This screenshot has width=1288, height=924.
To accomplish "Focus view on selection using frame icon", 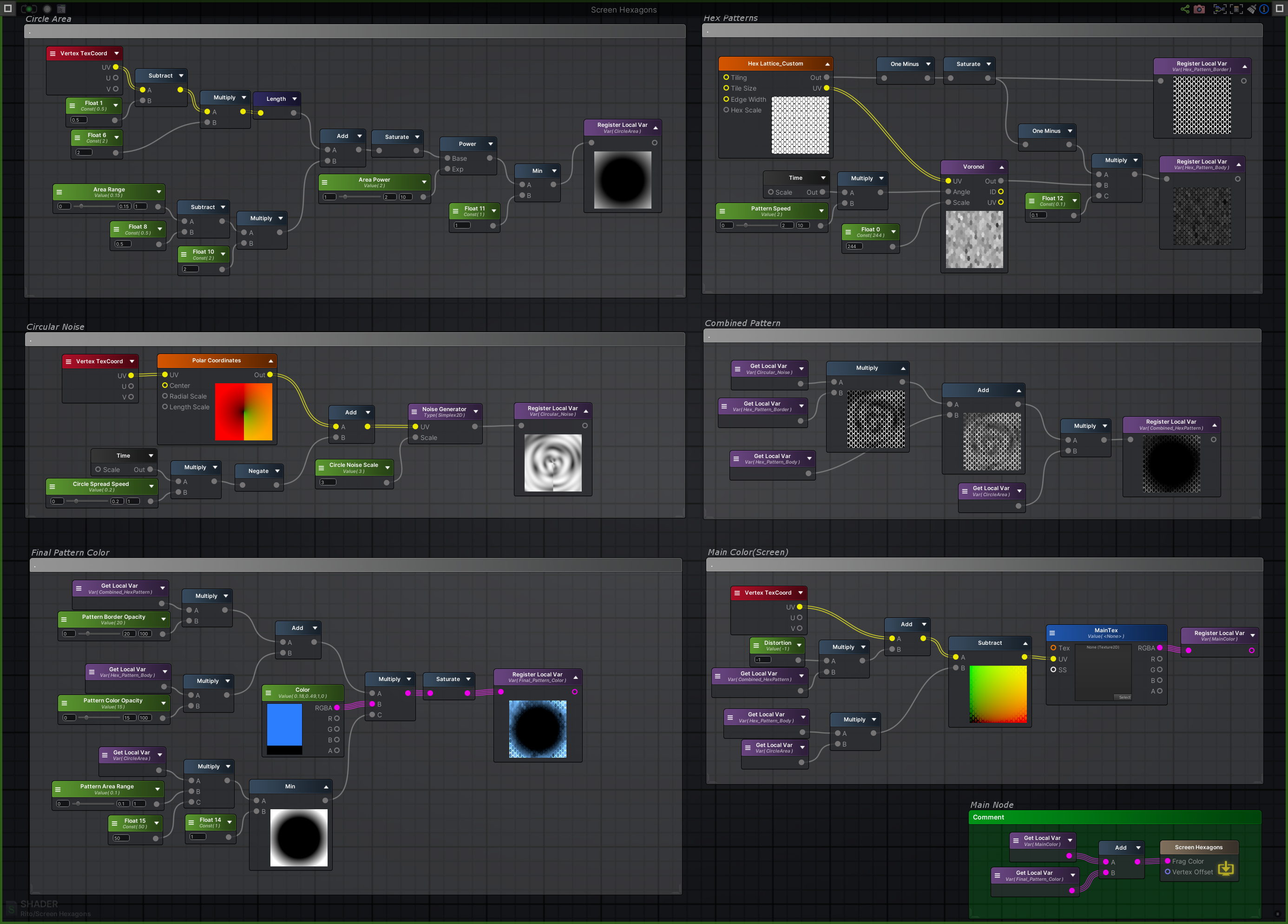I will click(x=1220, y=9).
